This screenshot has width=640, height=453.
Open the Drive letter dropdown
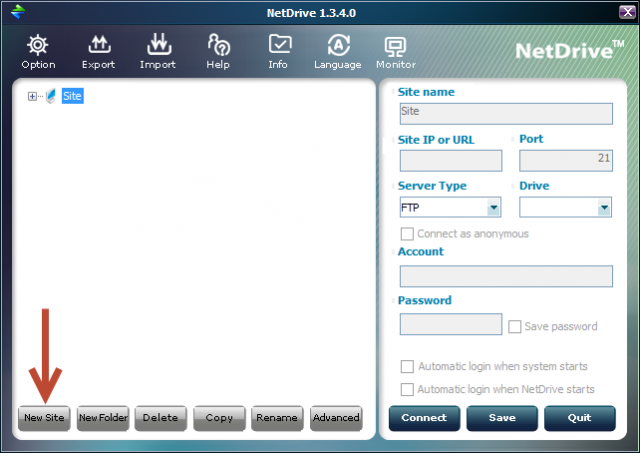[x=565, y=207]
